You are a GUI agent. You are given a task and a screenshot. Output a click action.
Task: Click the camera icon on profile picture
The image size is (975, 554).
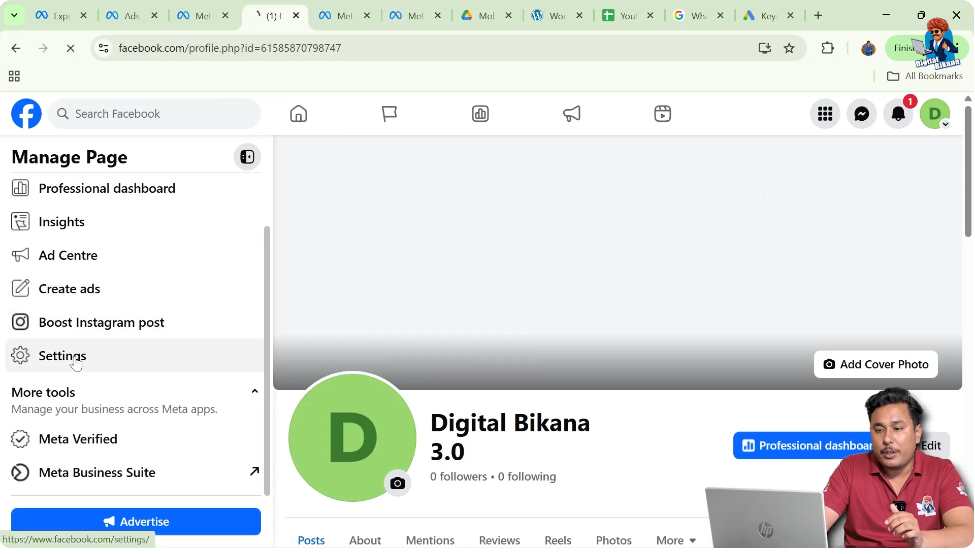pyautogui.click(x=397, y=483)
